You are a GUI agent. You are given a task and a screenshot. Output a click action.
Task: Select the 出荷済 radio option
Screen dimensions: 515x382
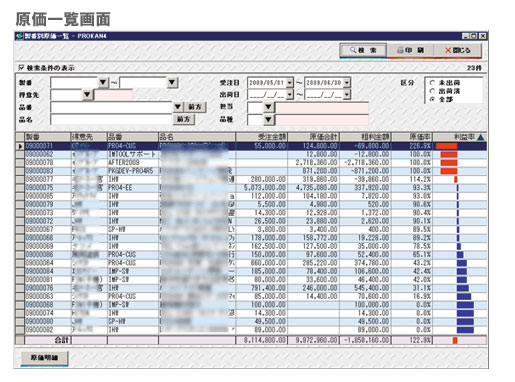tap(433, 91)
